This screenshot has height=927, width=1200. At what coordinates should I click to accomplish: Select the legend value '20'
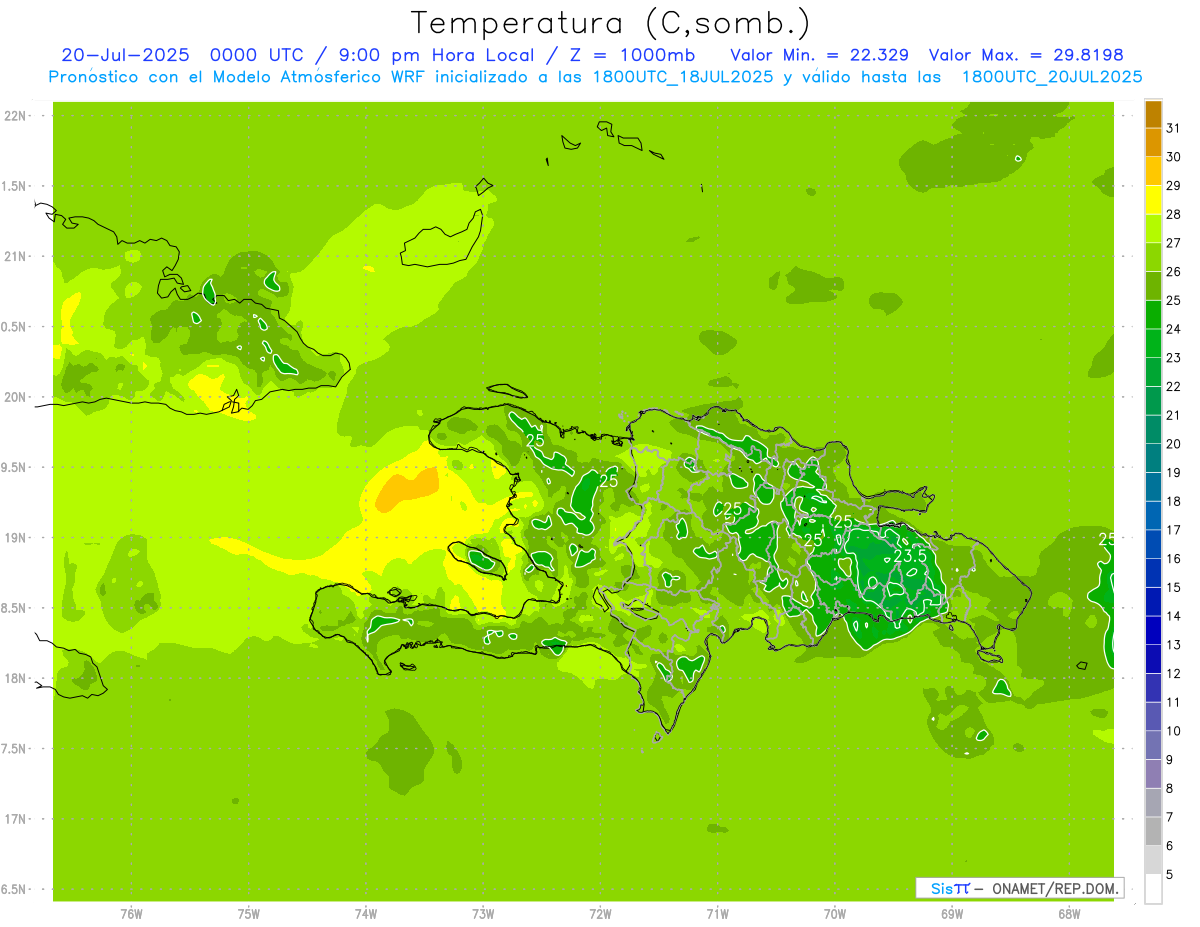coord(1173,444)
